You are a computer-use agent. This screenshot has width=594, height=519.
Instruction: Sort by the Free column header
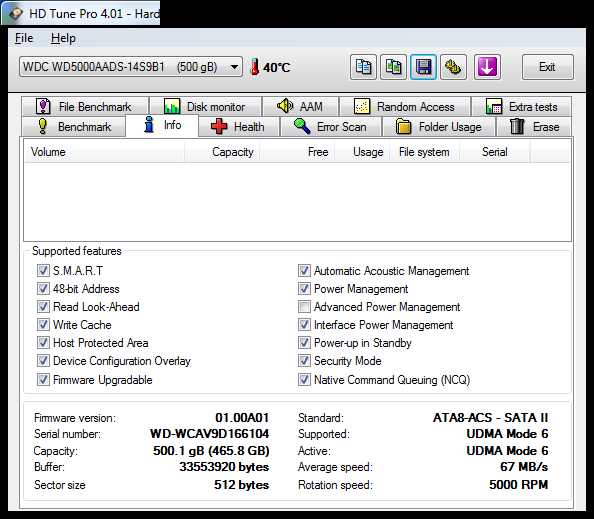click(x=297, y=152)
